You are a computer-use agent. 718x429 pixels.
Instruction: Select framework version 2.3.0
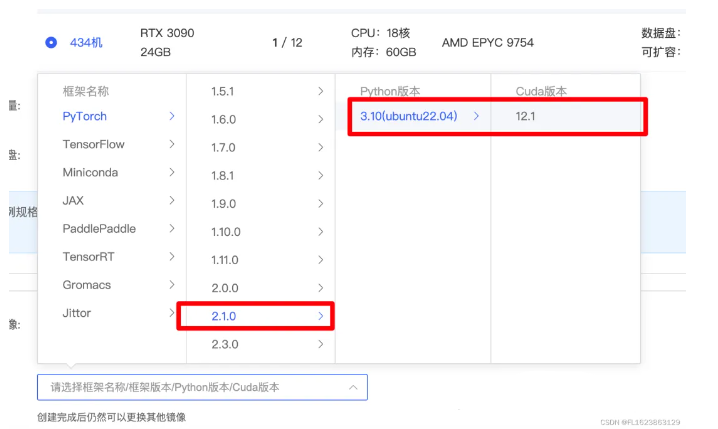click(x=225, y=344)
